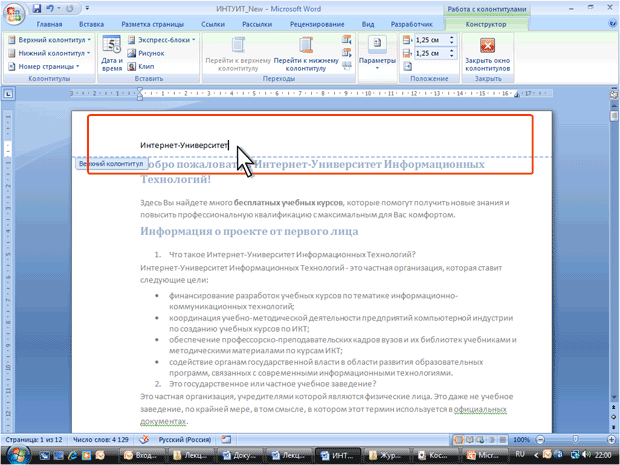The image size is (620, 465).
Task: Go to previous section icon
Action: [x=347, y=39]
